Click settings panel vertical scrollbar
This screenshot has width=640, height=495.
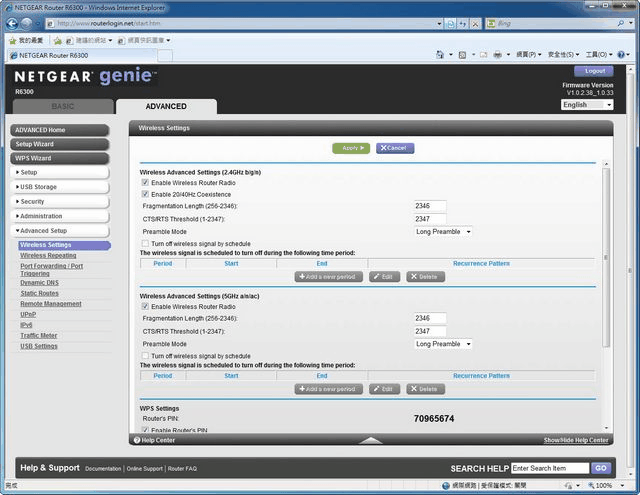click(x=606, y=257)
